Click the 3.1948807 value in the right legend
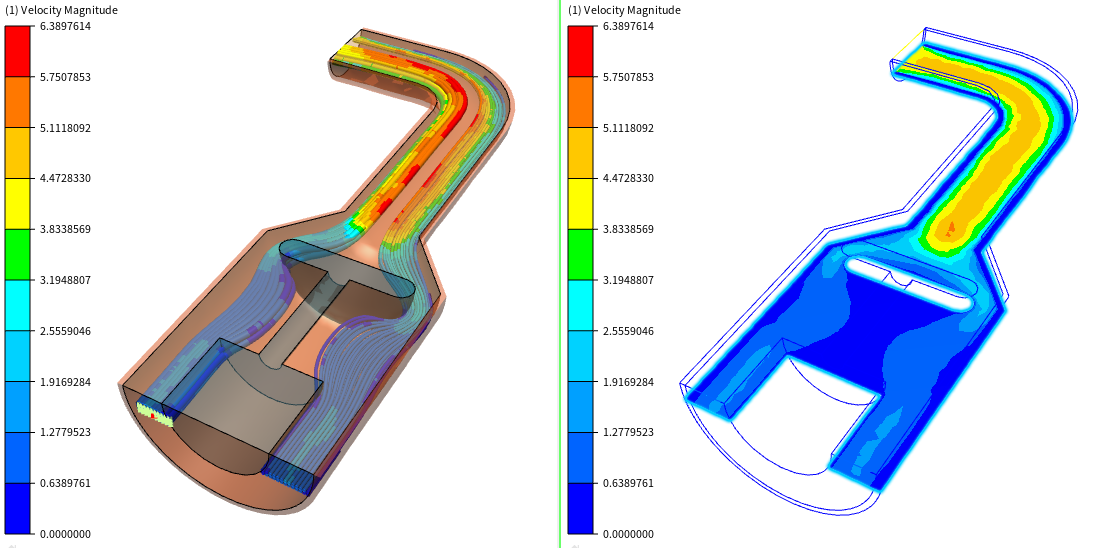This screenshot has width=1098, height=548. (x=628, y=280)
